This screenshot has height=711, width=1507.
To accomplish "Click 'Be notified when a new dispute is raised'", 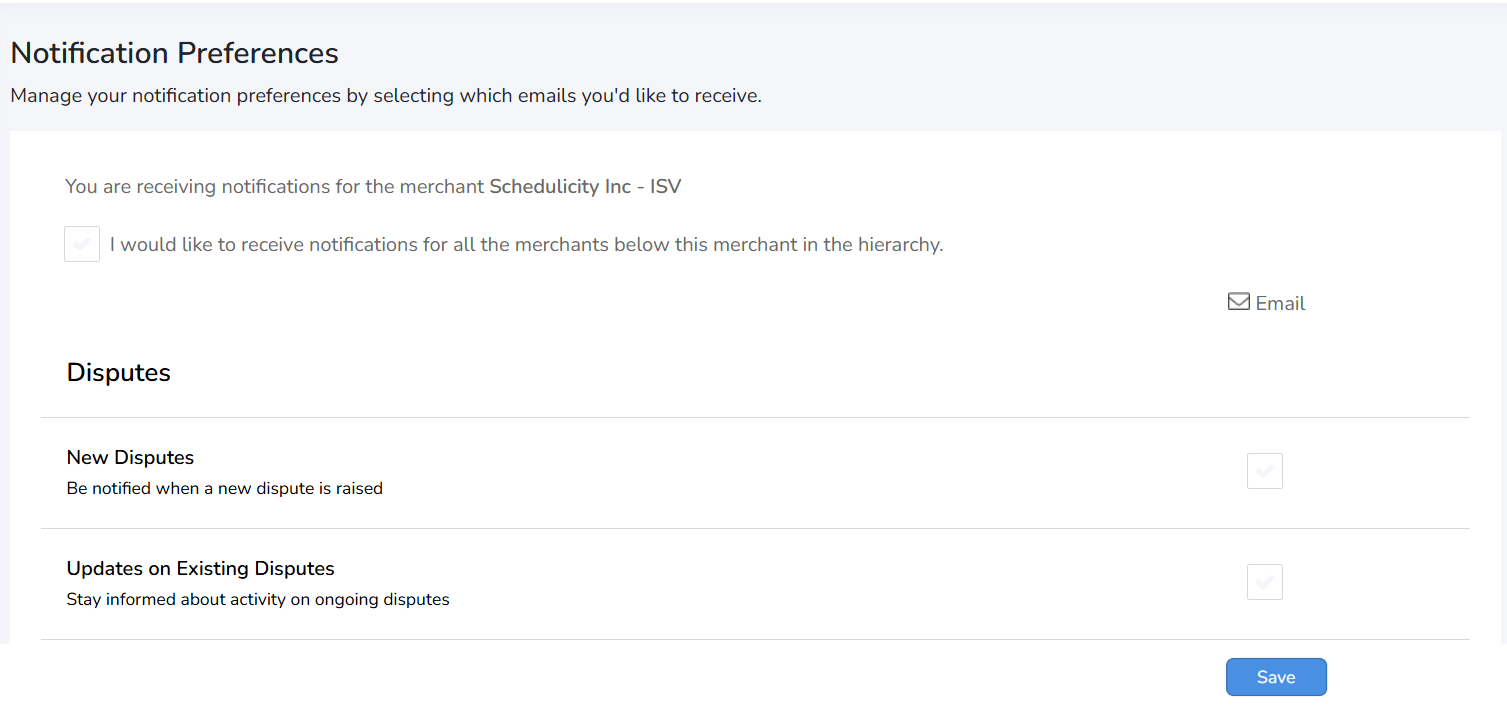I will [x=224, y=489].
